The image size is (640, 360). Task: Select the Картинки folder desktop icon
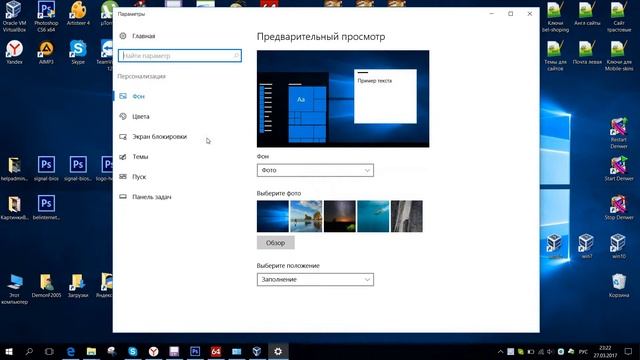click(14, 208)
